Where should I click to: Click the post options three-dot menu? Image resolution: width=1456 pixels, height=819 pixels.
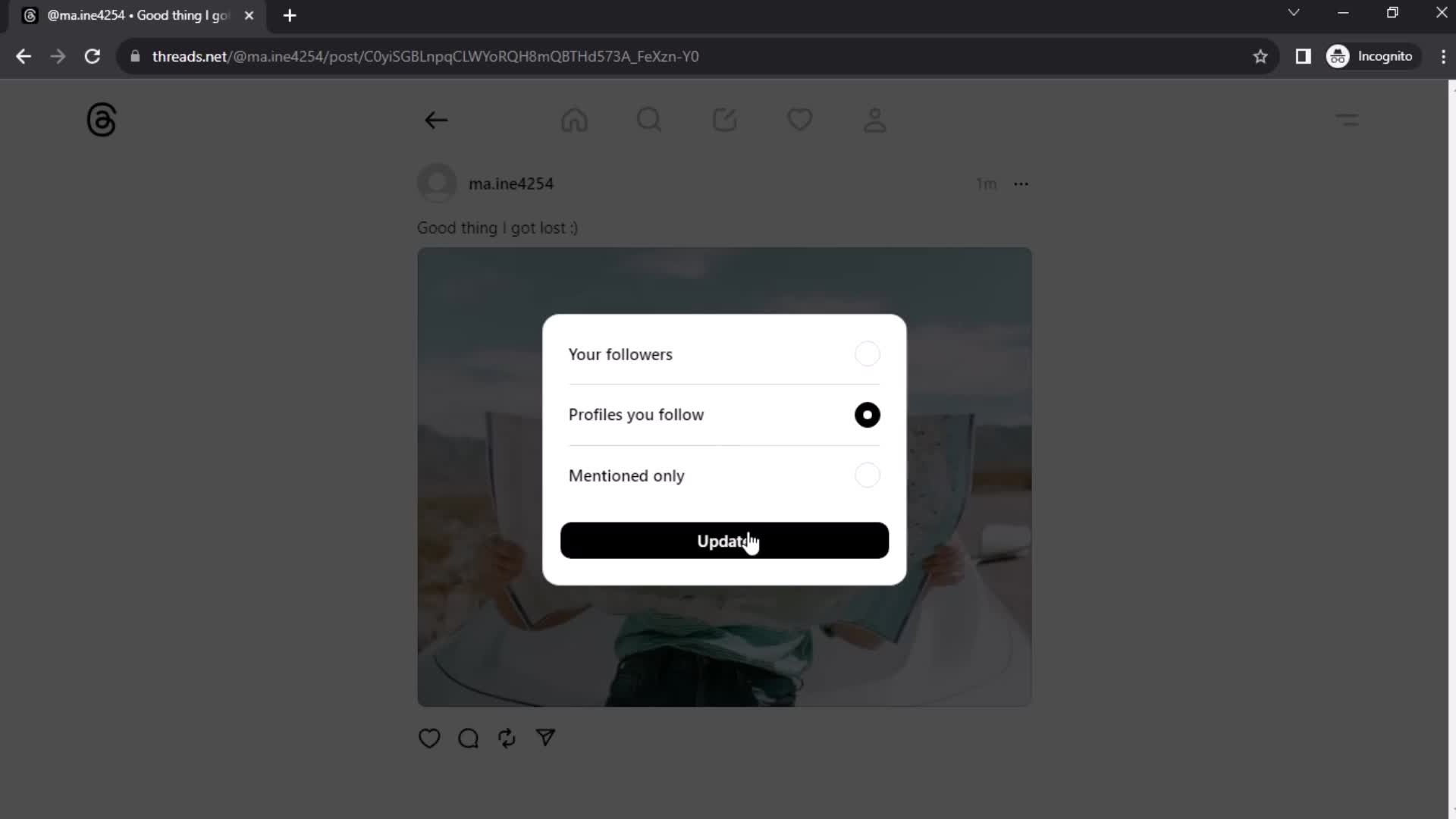click(1021, 183)
